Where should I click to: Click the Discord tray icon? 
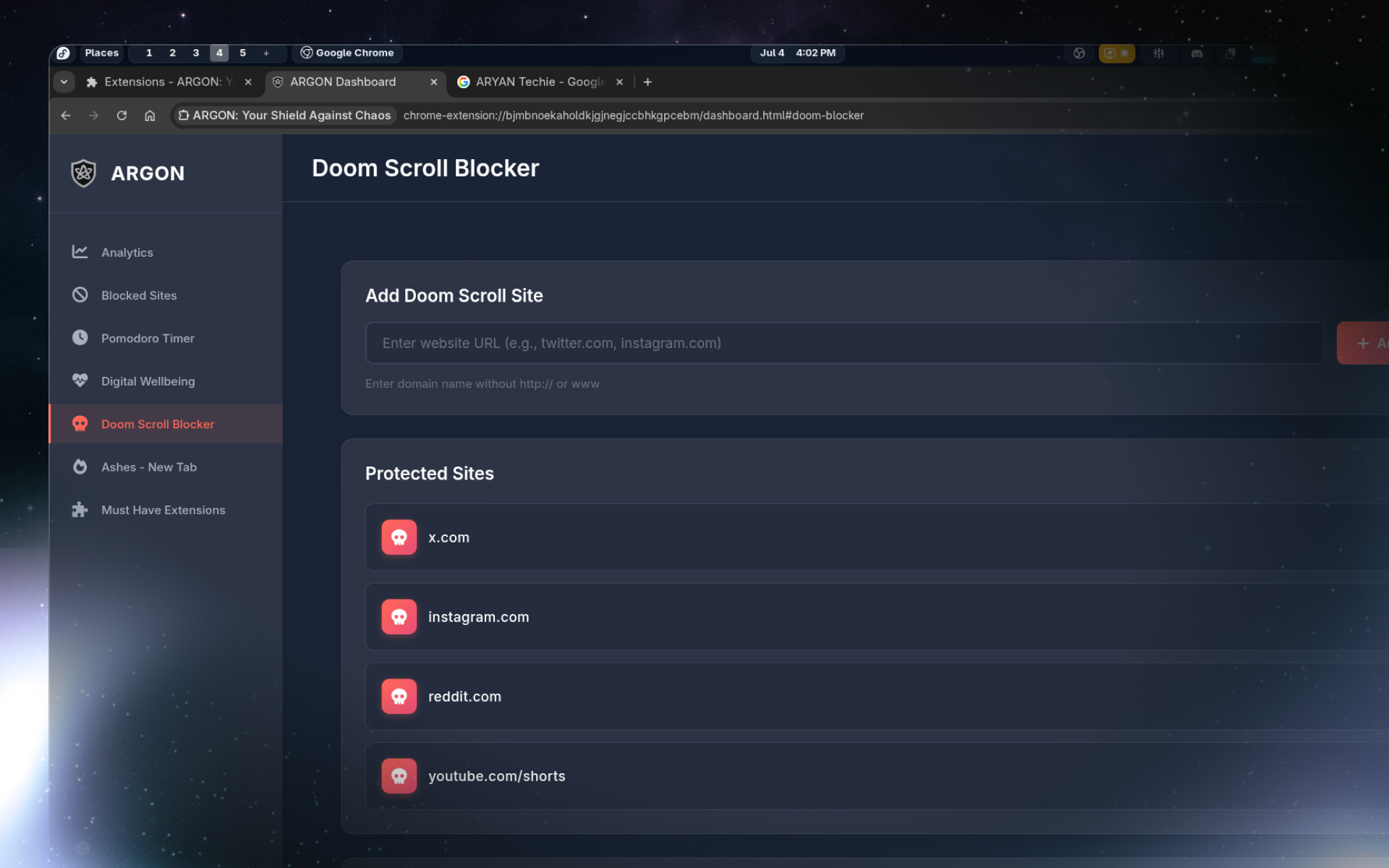click(x=1197, y=53)
